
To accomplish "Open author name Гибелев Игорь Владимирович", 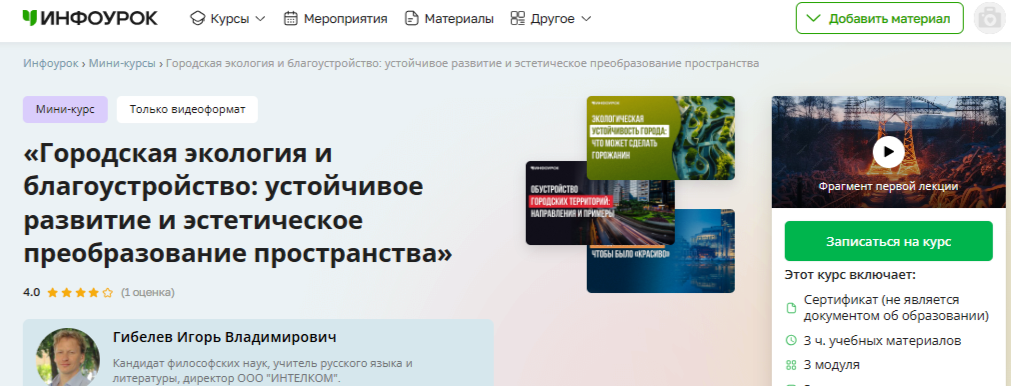I will point(224,338).
